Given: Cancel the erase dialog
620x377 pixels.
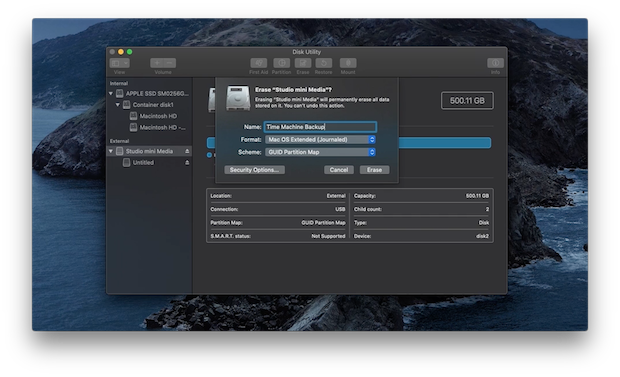Looking at the screenshot, I should tap(339, 170).
